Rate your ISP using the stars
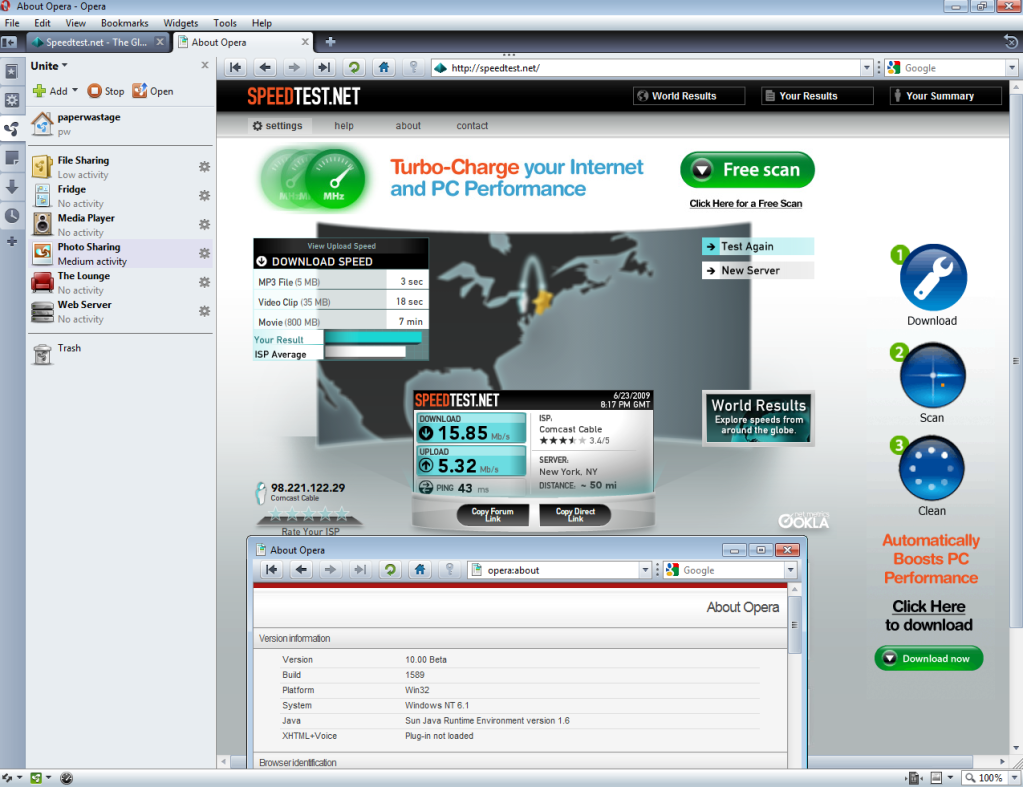Screen dimensions: 1023x787 coord(310,514)
